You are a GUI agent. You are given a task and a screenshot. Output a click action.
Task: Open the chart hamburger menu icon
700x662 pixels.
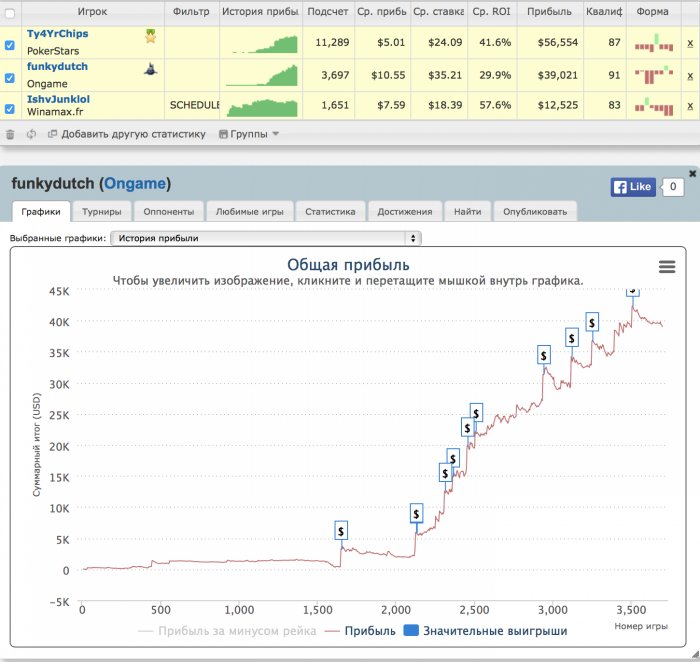tap(667, 267)
